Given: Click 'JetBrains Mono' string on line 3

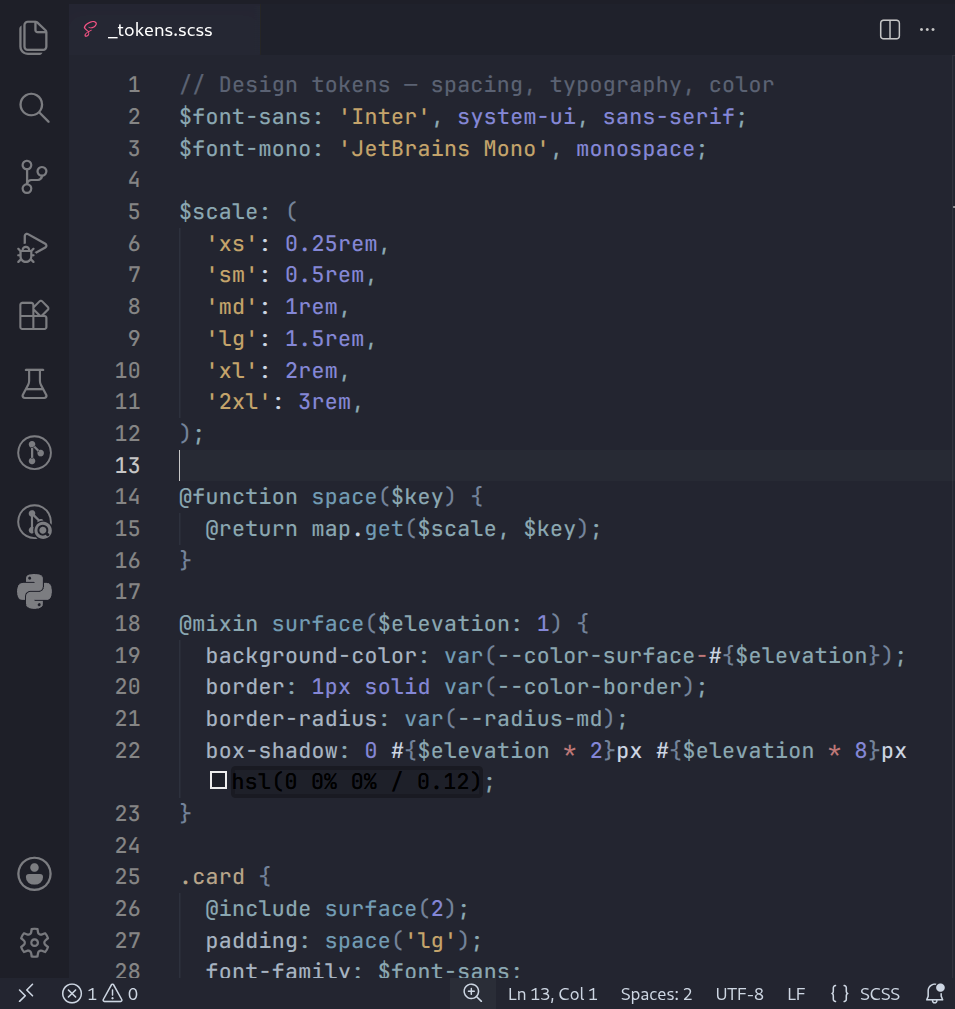Looking at the screenshot, I should point(443,149).
